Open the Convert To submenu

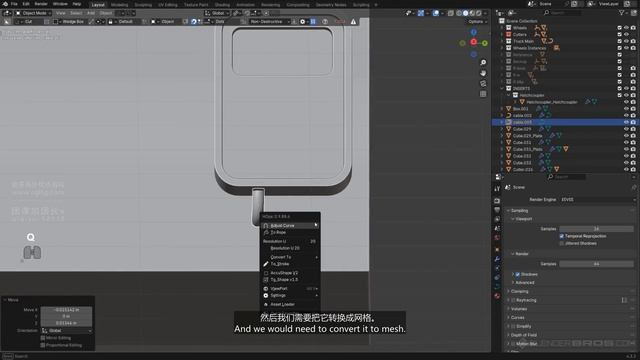click(290, 257)
